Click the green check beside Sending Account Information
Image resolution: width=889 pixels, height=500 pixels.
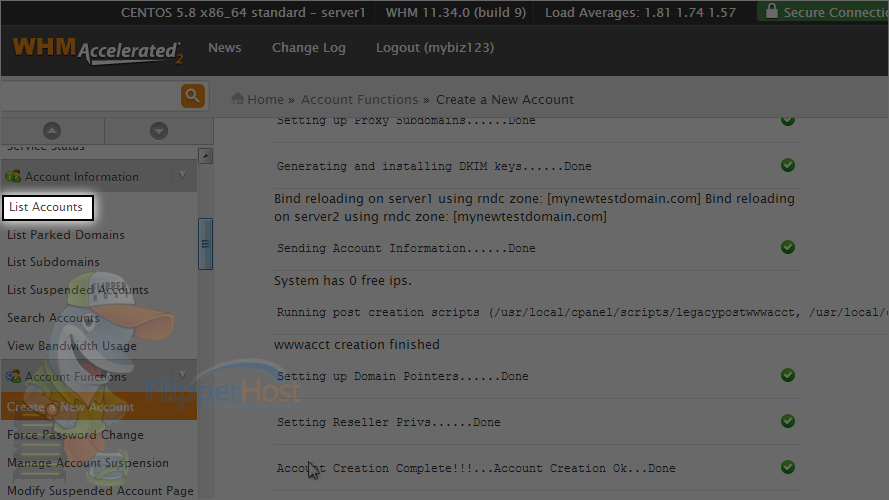click(788, 247)
